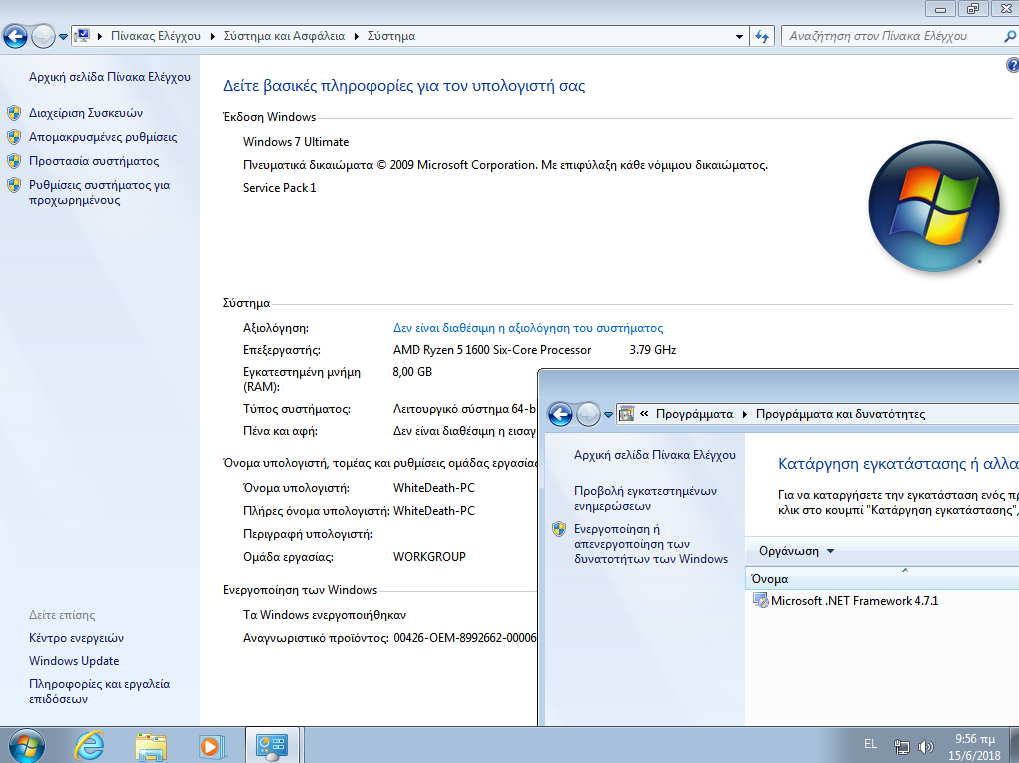Click the Προγράμματα breadcrumb
This screenshot has width=1019, height=763.
tap(694, 415)
